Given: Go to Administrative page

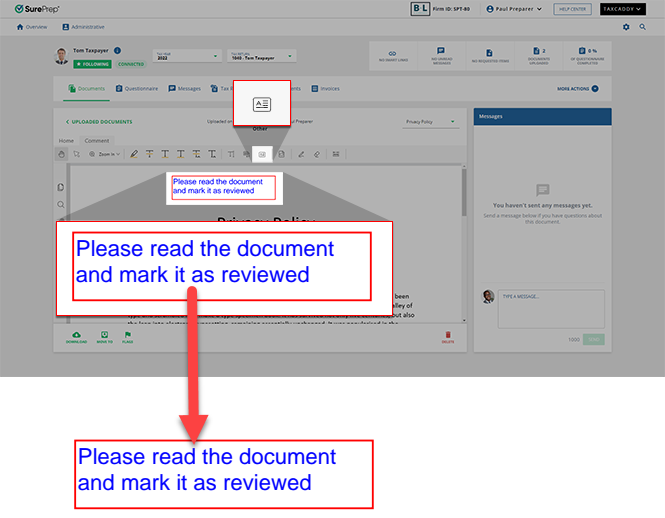Looking at the screenshot, I should [84, 27].
